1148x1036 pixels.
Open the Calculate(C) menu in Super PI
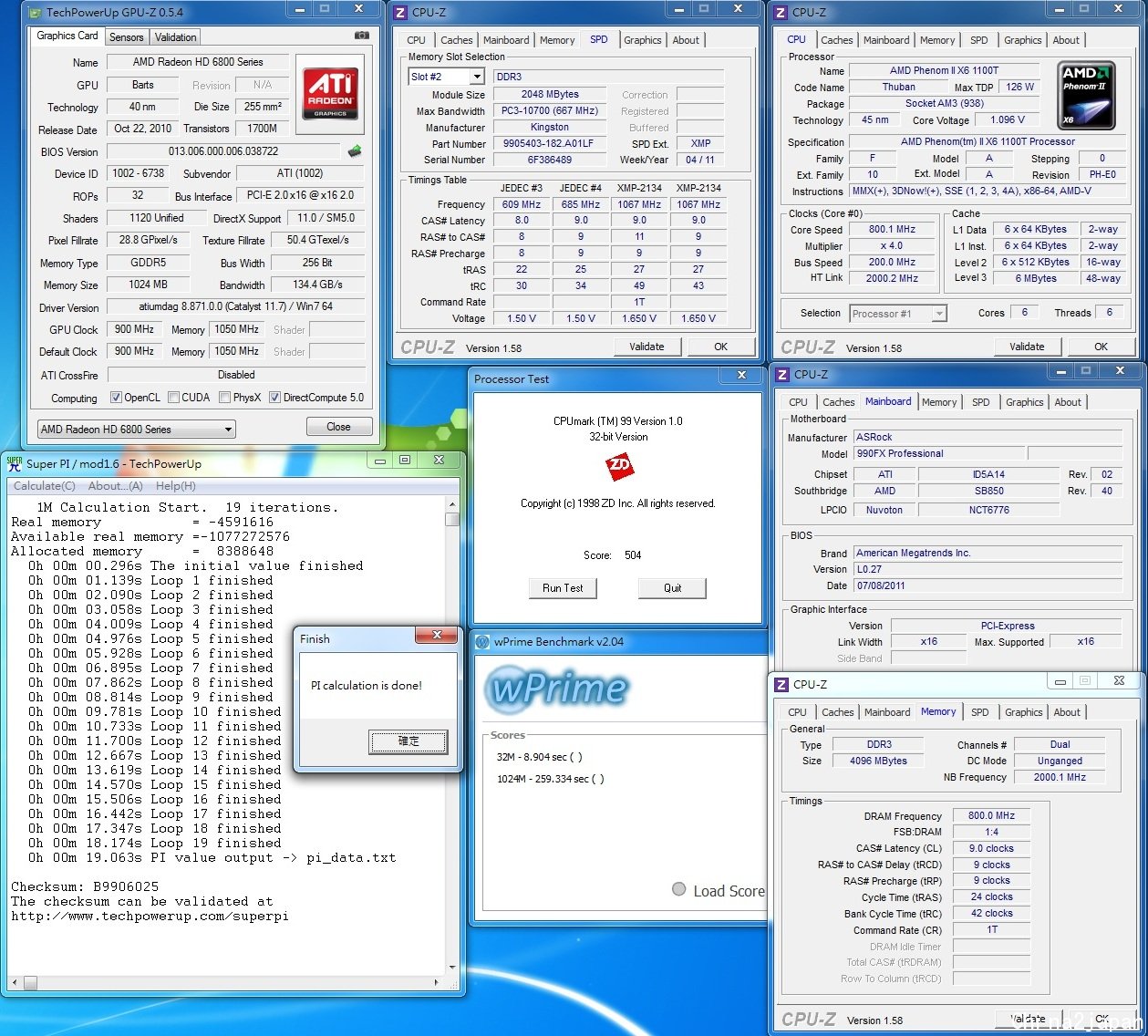pos(44,486)
